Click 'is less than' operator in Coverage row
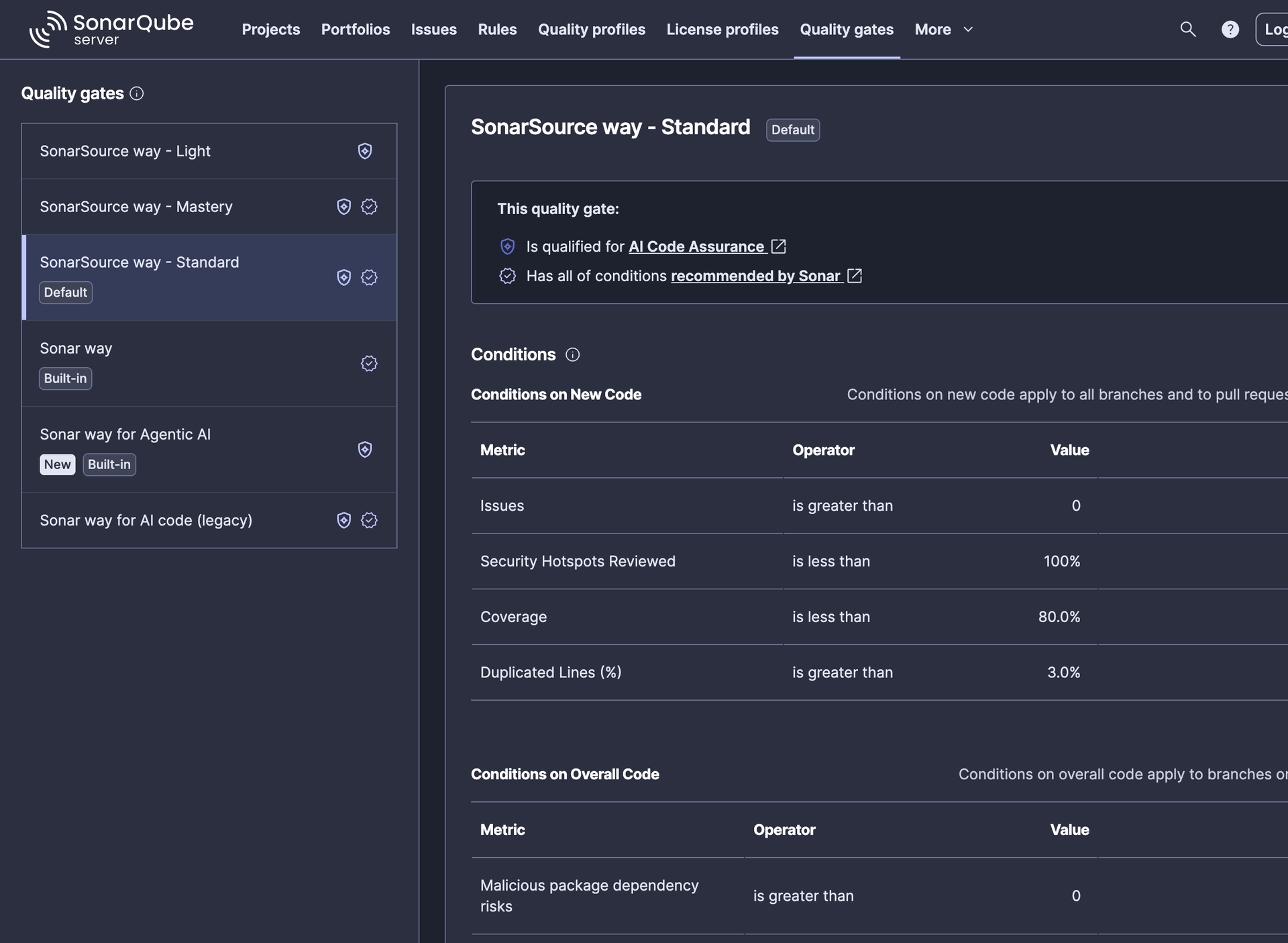This screenshot has width=1288, height=943. click(x=831, y=617)
